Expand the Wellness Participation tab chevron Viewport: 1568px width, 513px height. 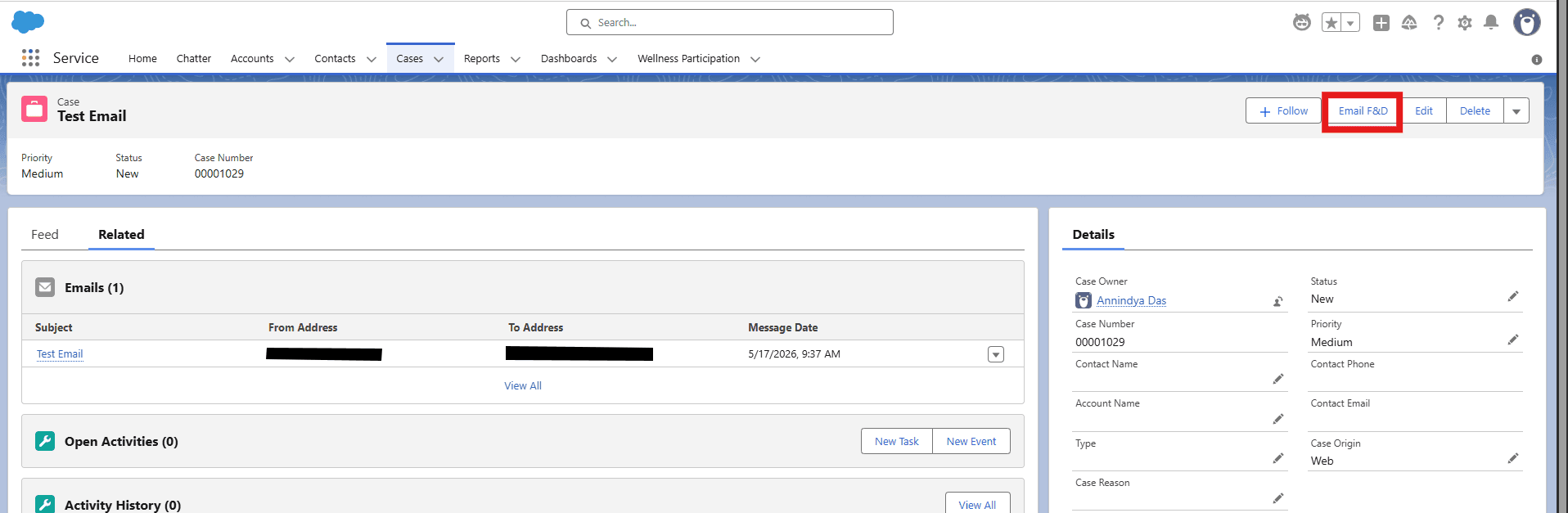pyautogui.click(x=755, y=59)
